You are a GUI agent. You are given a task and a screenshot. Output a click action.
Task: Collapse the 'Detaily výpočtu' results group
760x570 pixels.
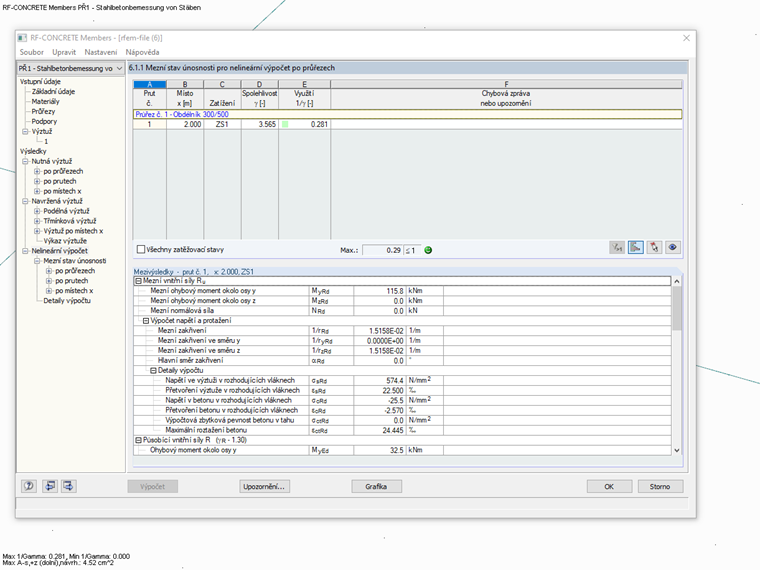coord(153,370)
